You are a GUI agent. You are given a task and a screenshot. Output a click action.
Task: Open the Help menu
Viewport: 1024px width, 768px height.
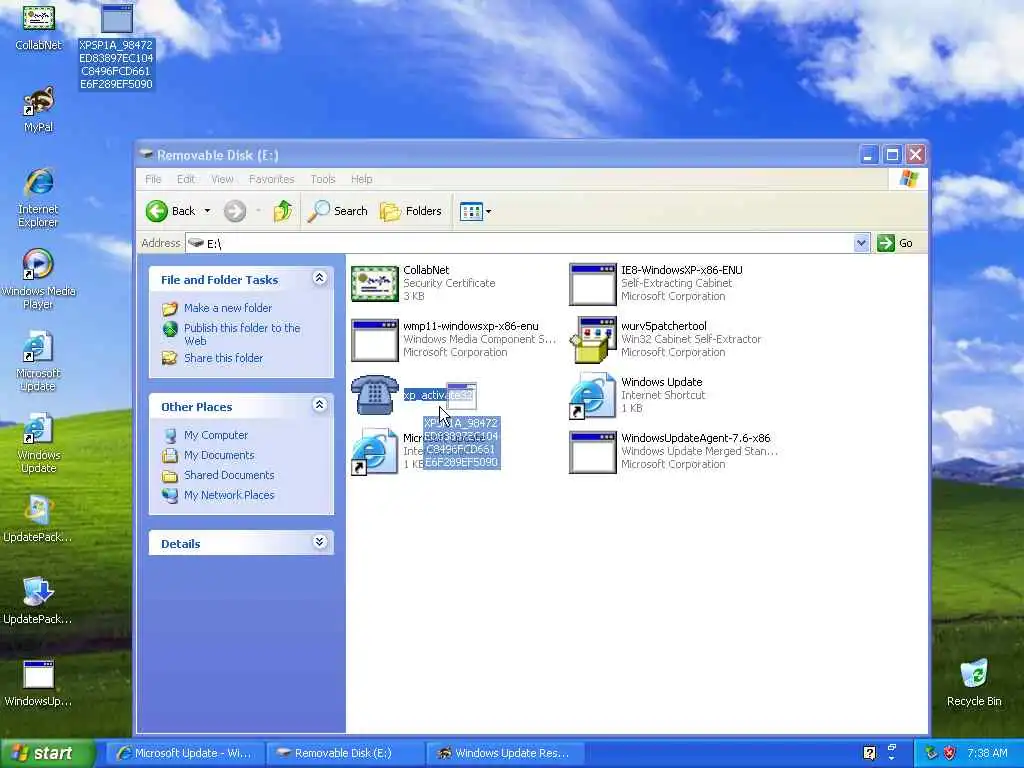(x=361, y=179)
